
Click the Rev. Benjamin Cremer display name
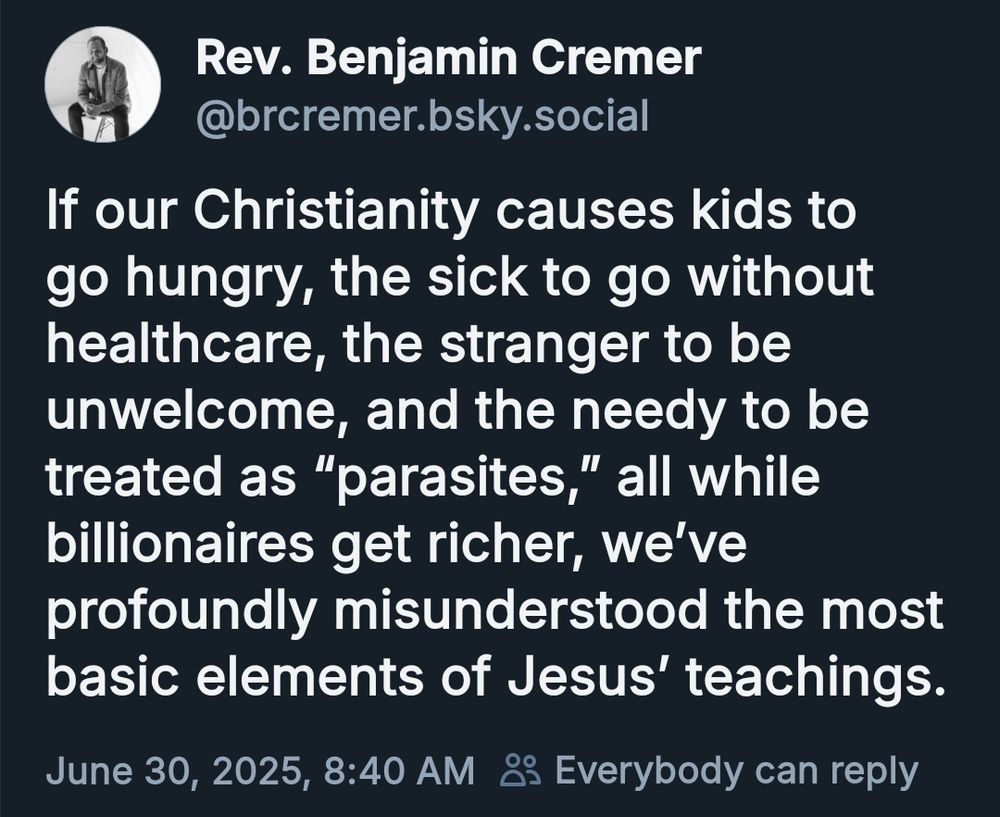[x=448, y=58]
